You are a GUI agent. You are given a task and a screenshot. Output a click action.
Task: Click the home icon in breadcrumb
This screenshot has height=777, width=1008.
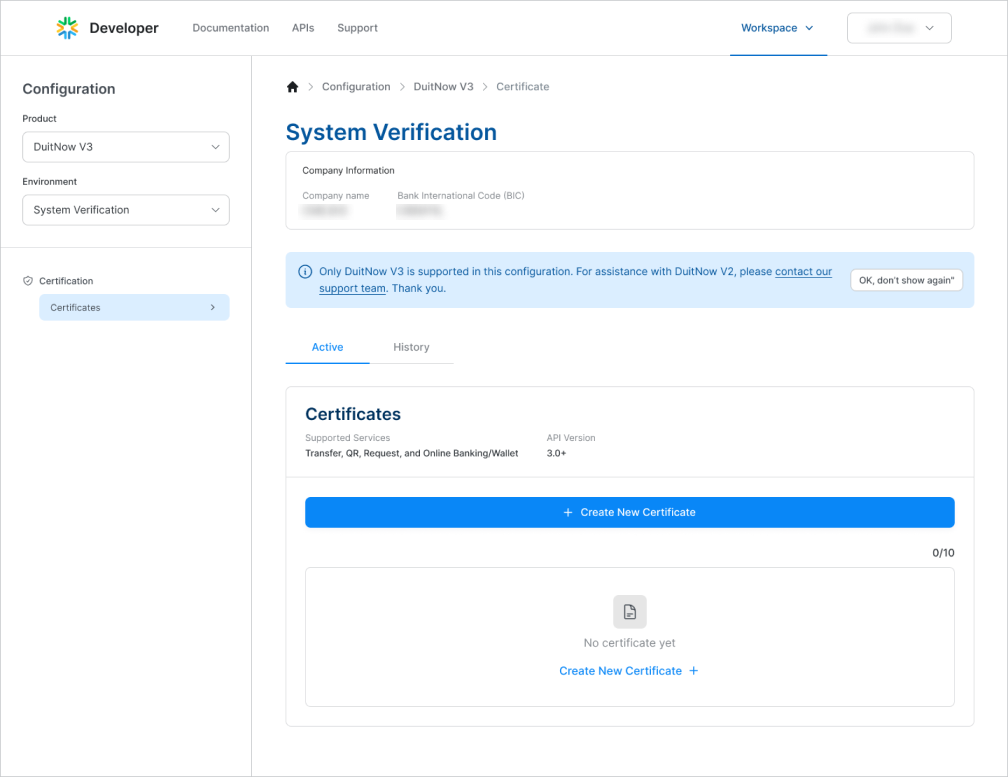click(x=292, y=87)
